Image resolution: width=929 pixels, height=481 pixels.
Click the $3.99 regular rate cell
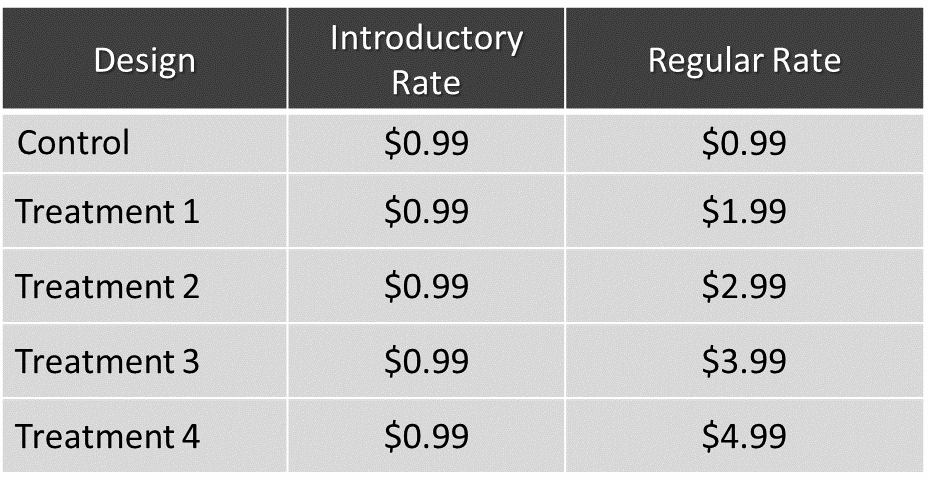pos(744,361)
